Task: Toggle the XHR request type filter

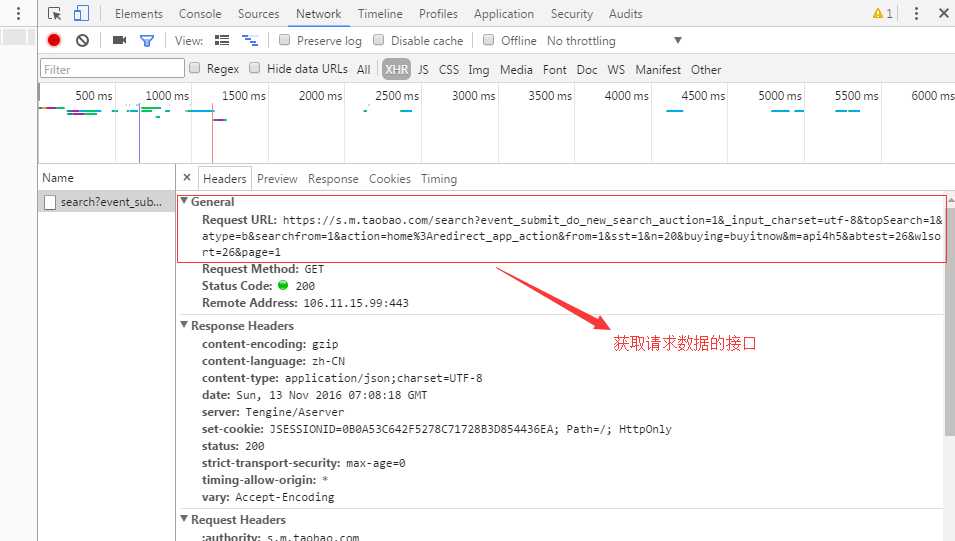Action: (396, 69)
